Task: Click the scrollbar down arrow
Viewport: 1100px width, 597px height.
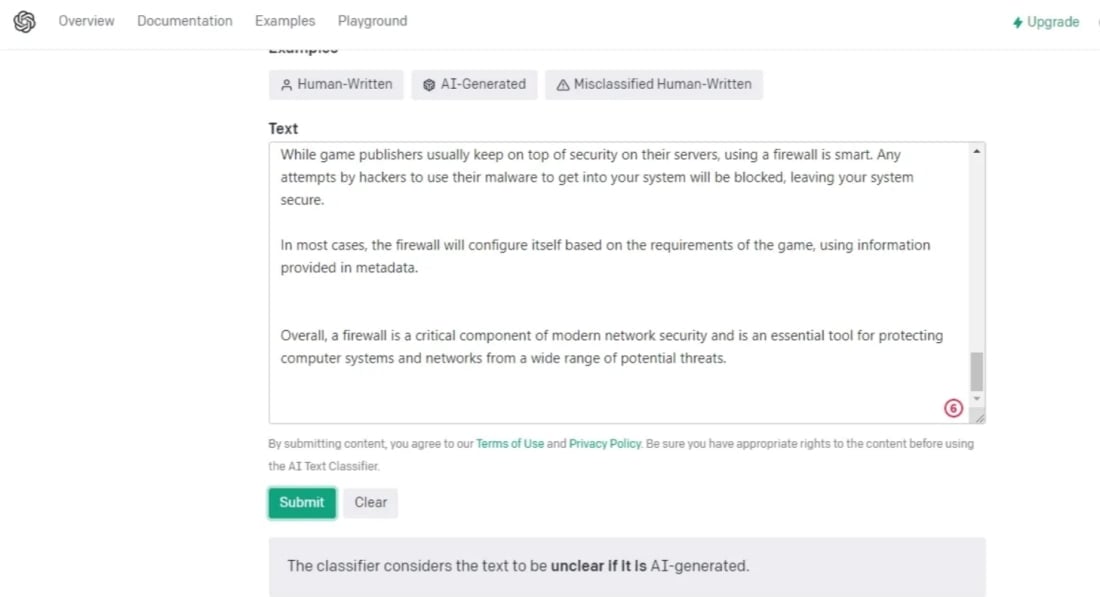Action: [977, 398]
